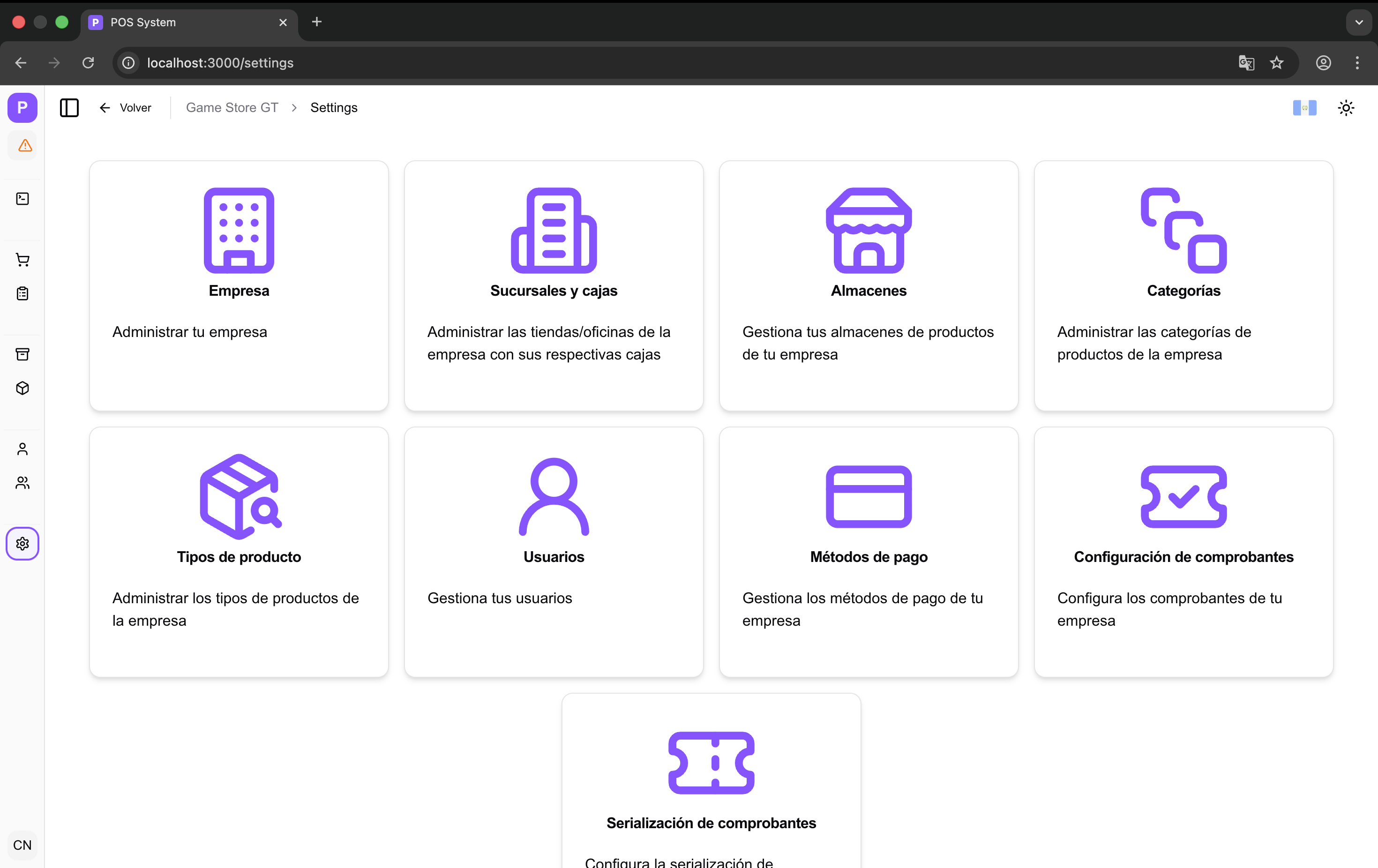The width and height of the screenshot is (1378, 868).
Task: Click the Tipos de producto package search icon
Action: (240, 497)
